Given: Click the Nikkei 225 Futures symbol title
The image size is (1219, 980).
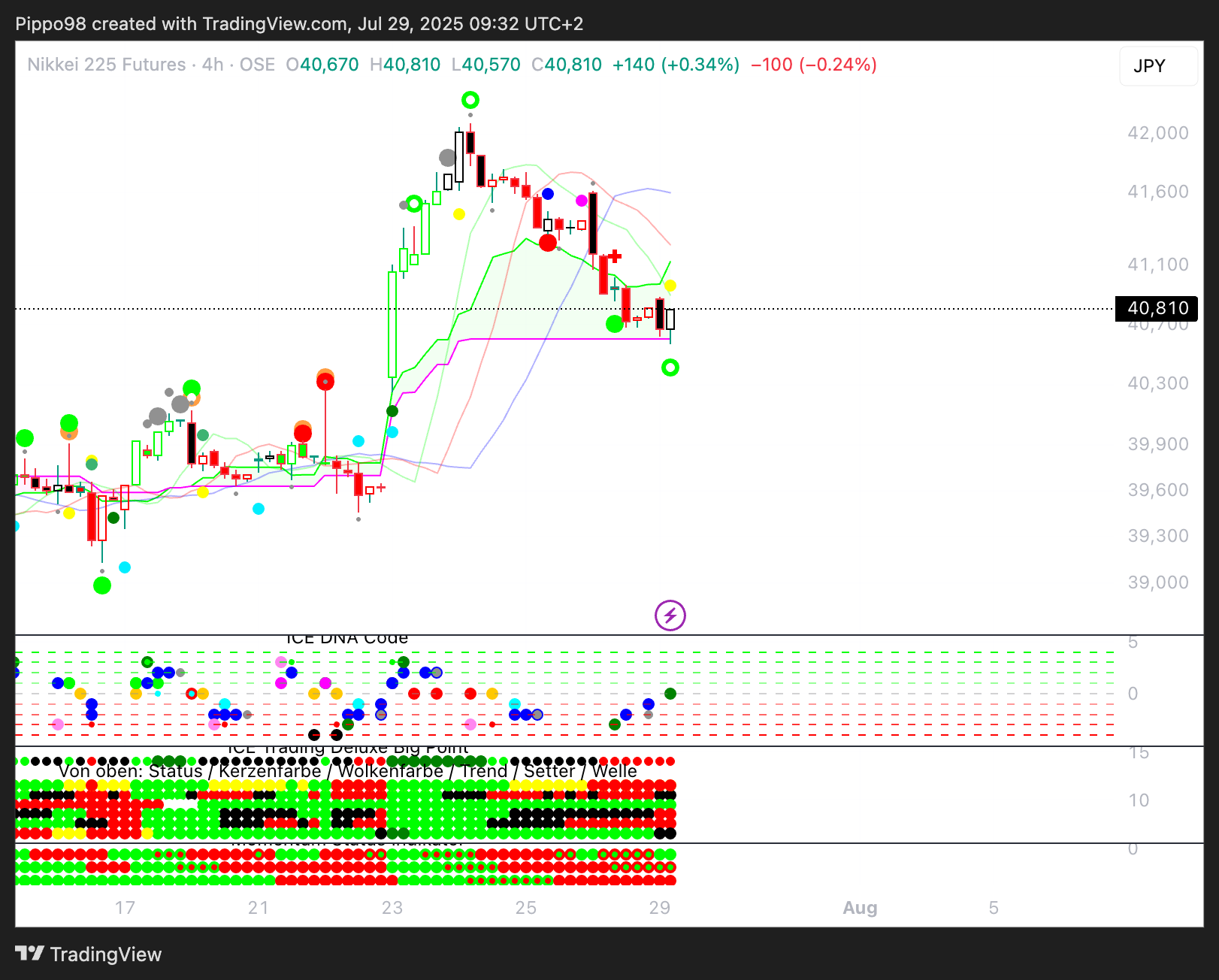Looking at the screenshot, I should (x=107, y=65).
